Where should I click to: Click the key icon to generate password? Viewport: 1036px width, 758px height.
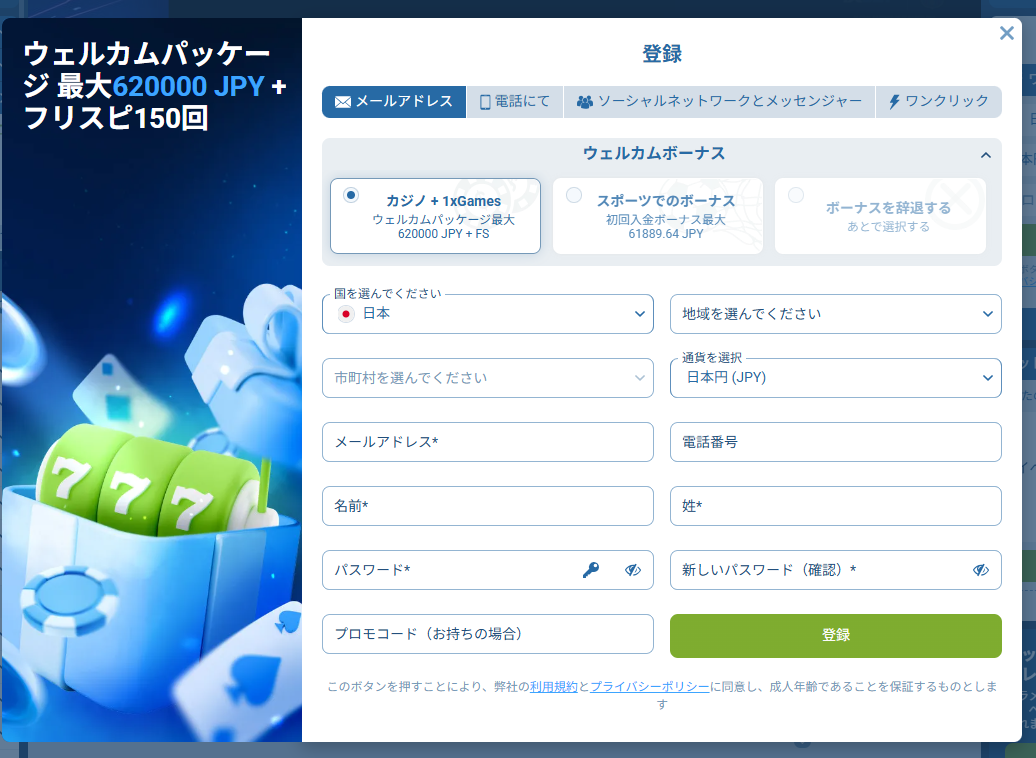[x=591, y=570]
